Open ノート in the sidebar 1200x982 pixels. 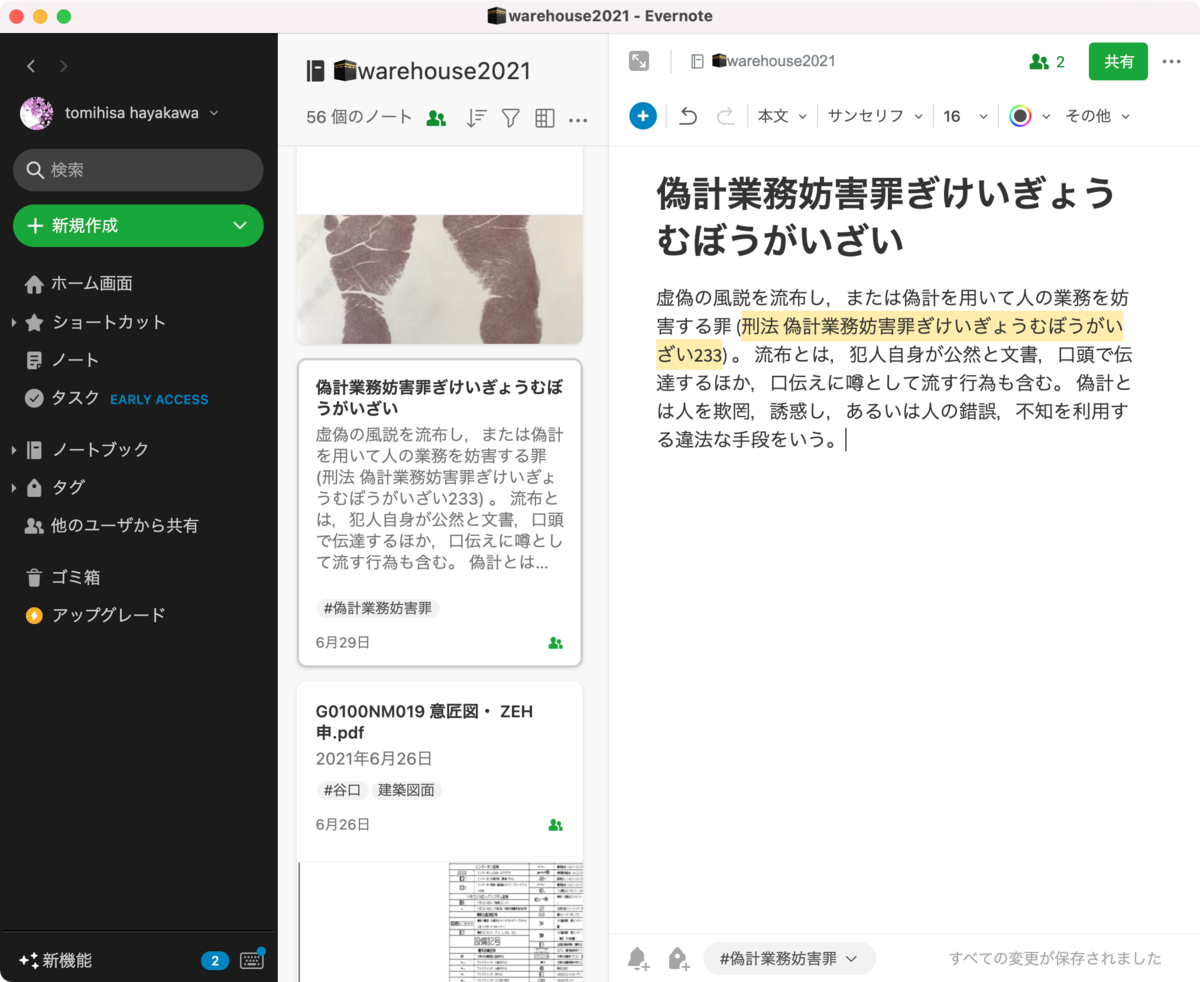point(62,360)
